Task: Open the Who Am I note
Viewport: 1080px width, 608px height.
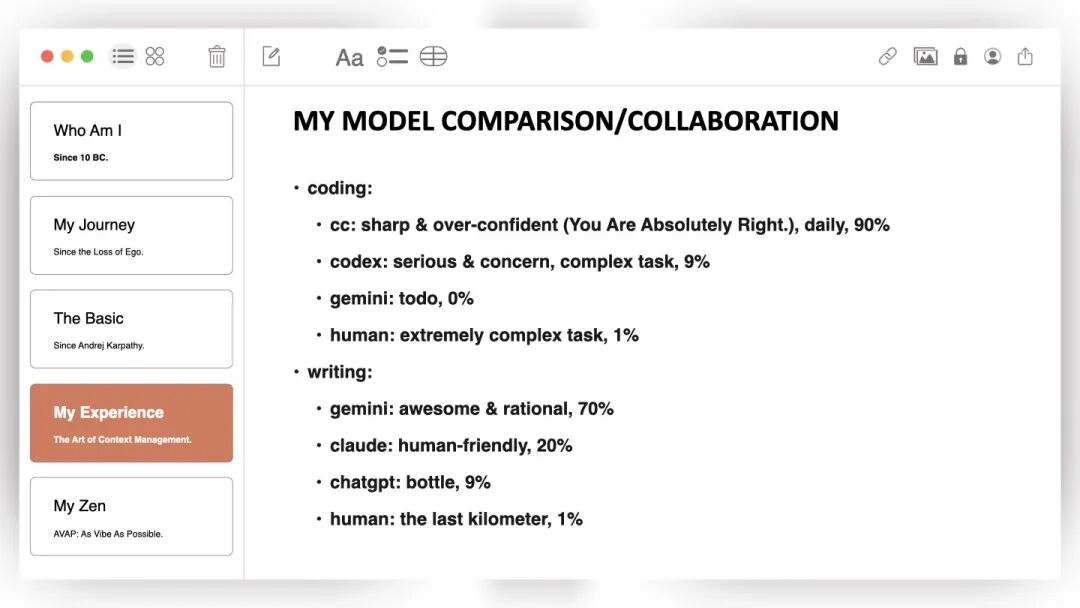Action: click(132, 141)
